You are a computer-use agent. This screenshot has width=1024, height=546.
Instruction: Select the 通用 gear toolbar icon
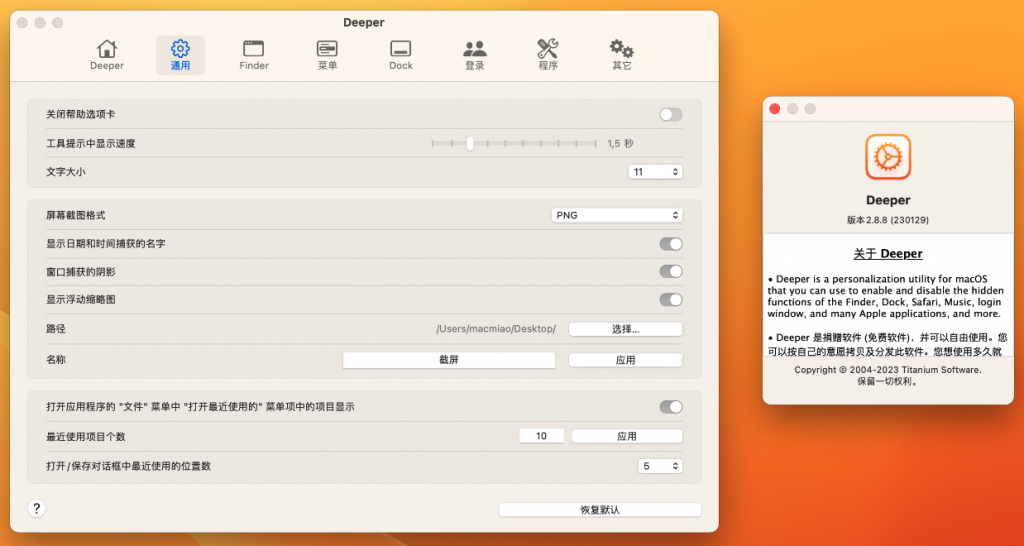tap(180, 49)
